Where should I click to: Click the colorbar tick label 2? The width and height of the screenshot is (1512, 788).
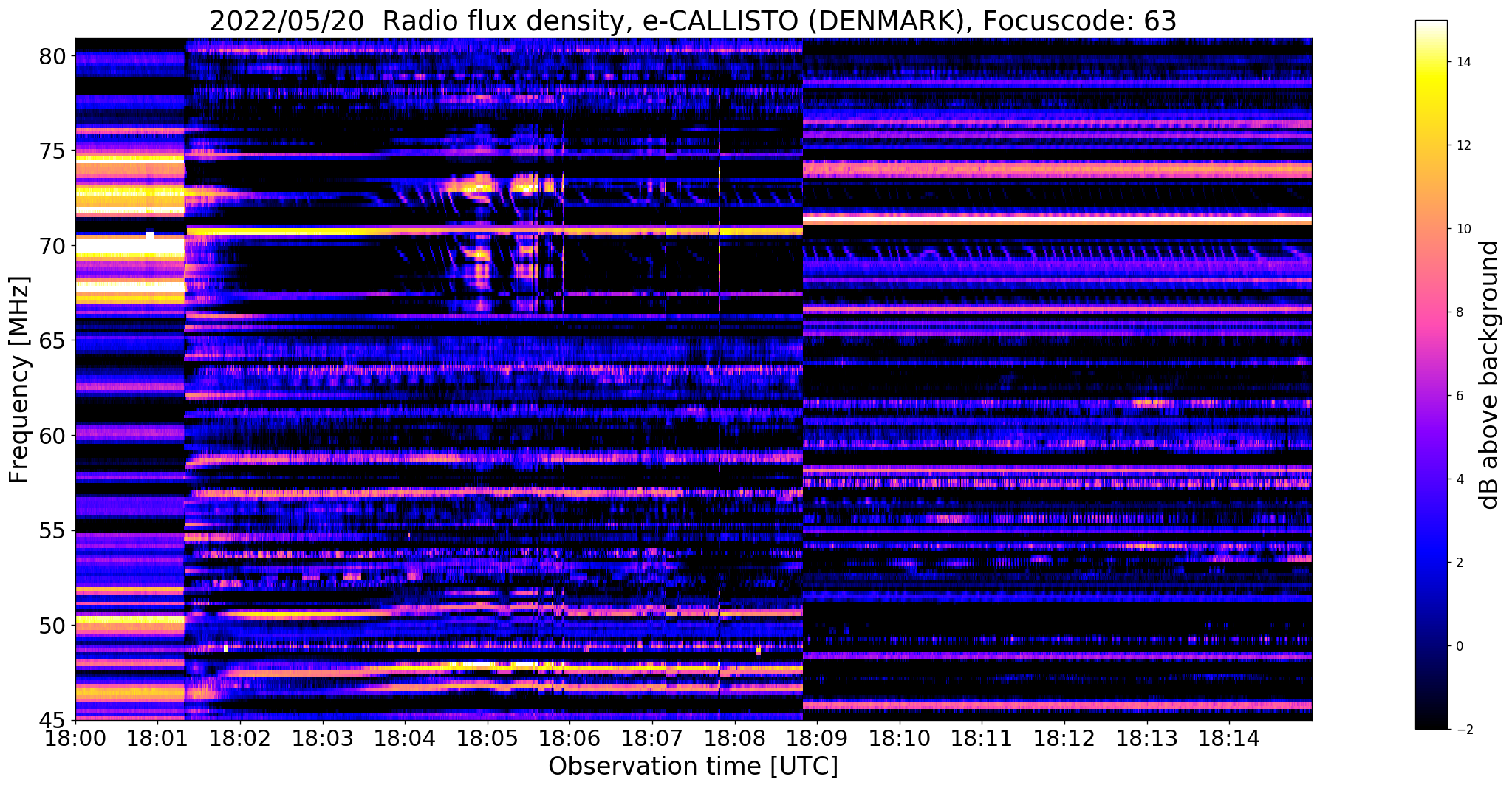click(1459, 563)
